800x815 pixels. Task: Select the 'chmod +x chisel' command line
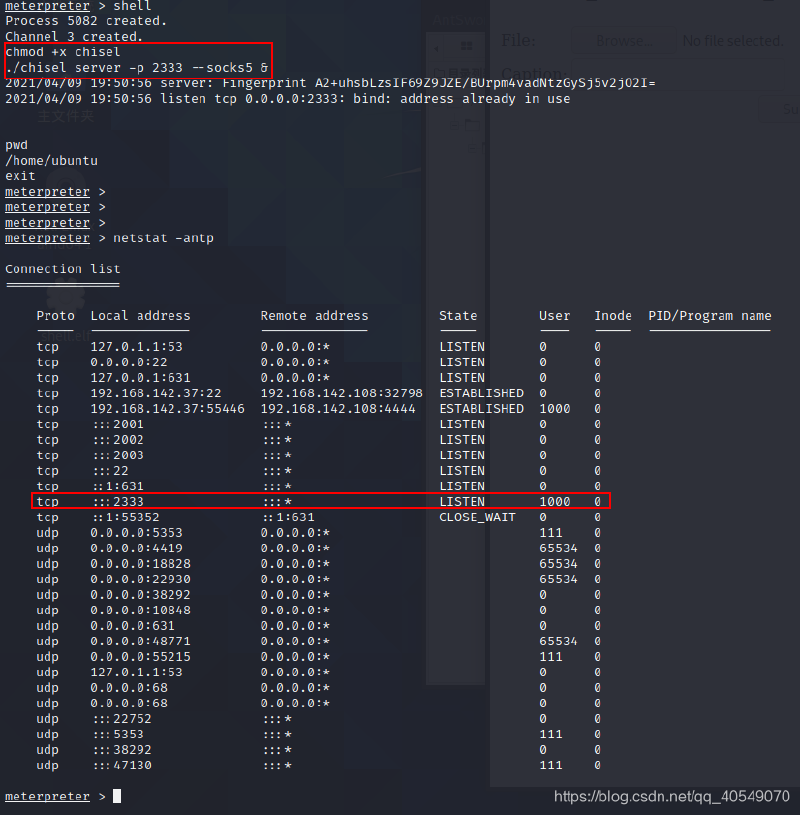tap(62, 52)
